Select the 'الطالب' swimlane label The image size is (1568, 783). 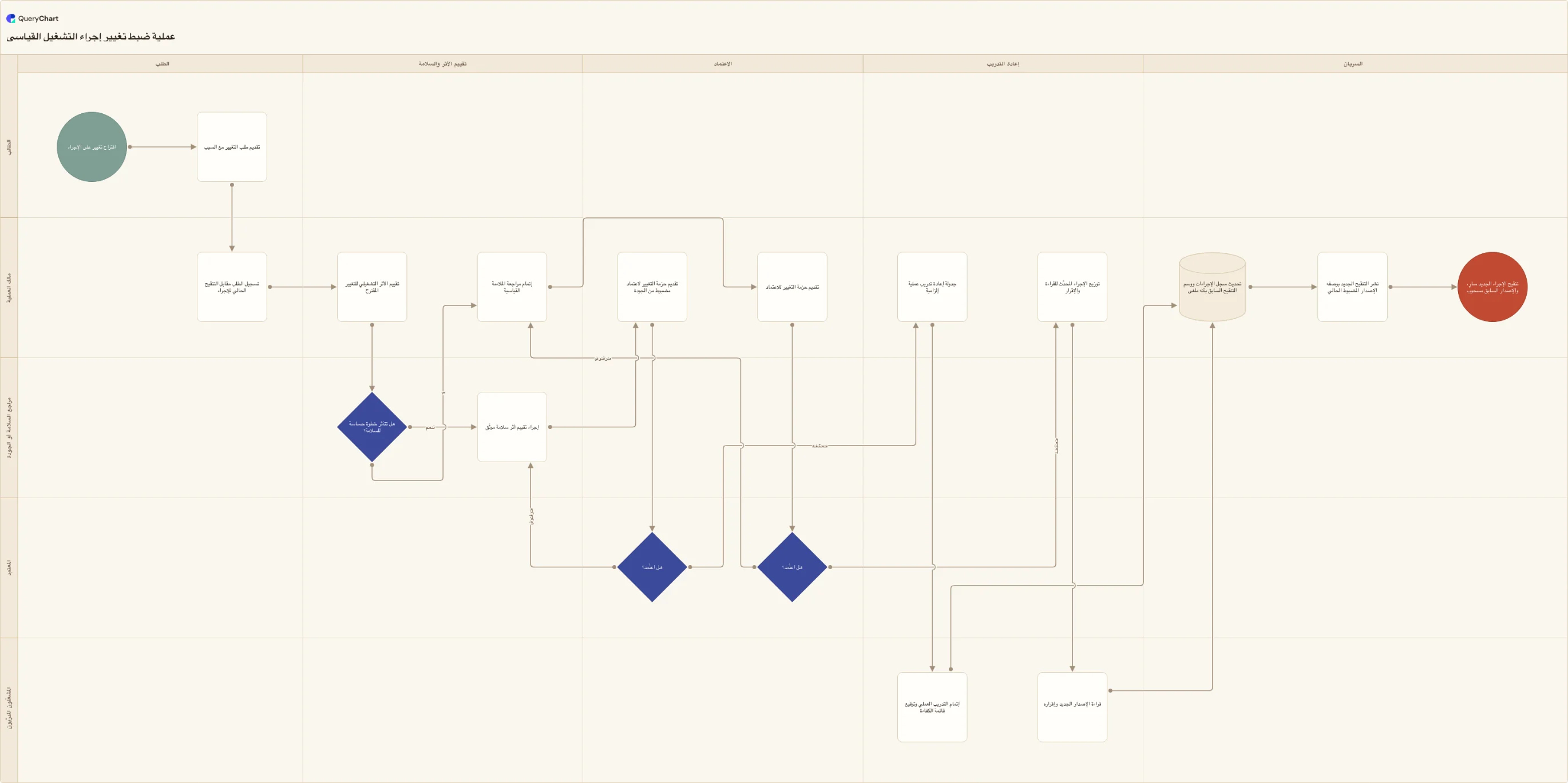(9, 146)
